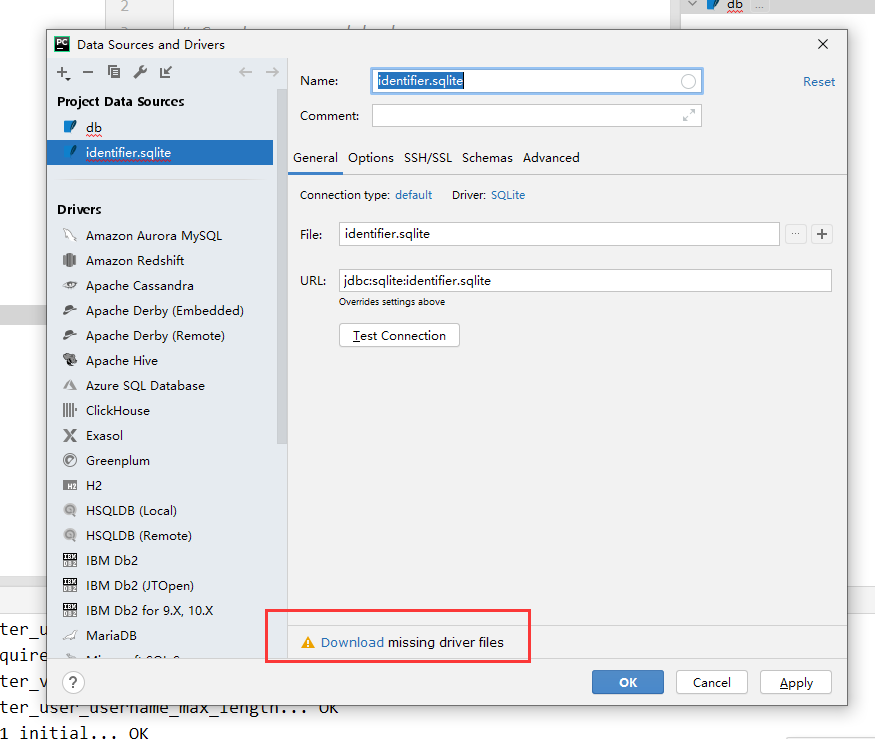
Task: Open help with the question mark
Action: click(73, 682)
